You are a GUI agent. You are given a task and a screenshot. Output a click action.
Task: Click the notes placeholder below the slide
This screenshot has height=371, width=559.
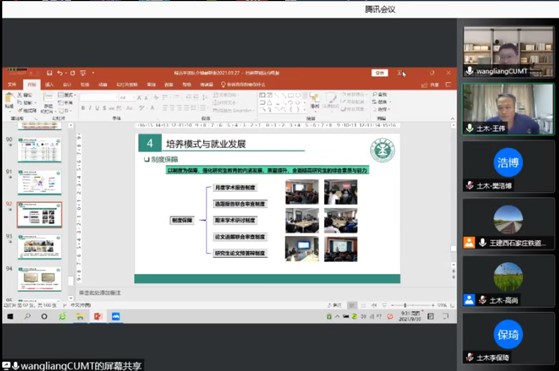(x=100, y=293)
